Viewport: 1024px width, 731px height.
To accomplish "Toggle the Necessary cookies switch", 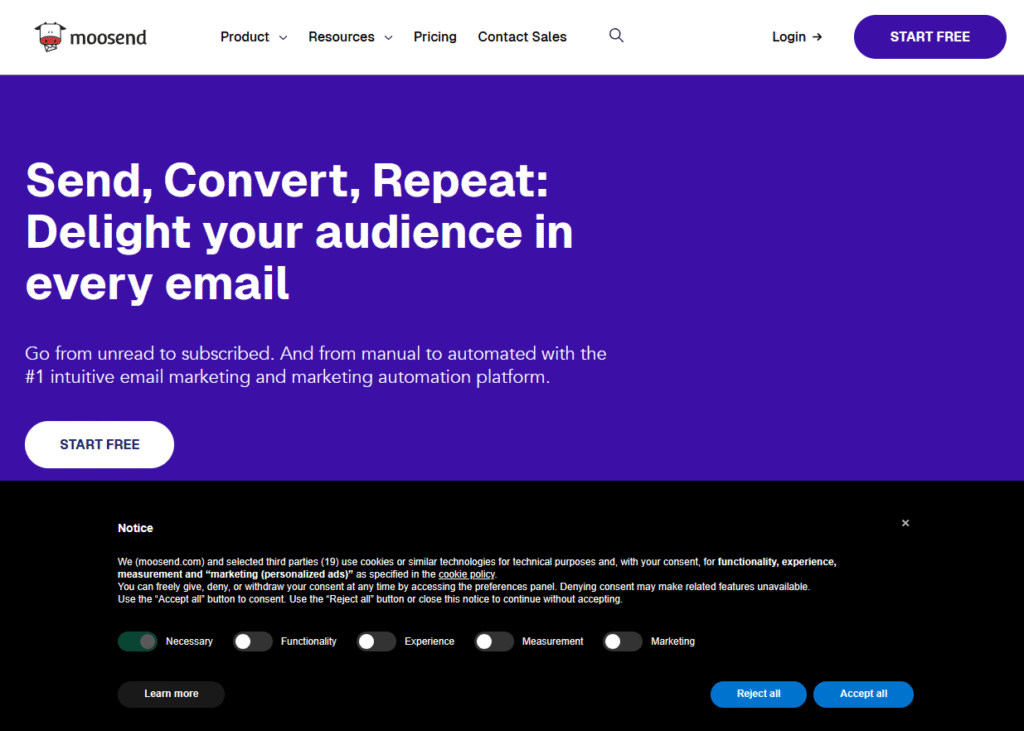I will tap(138, 642).
